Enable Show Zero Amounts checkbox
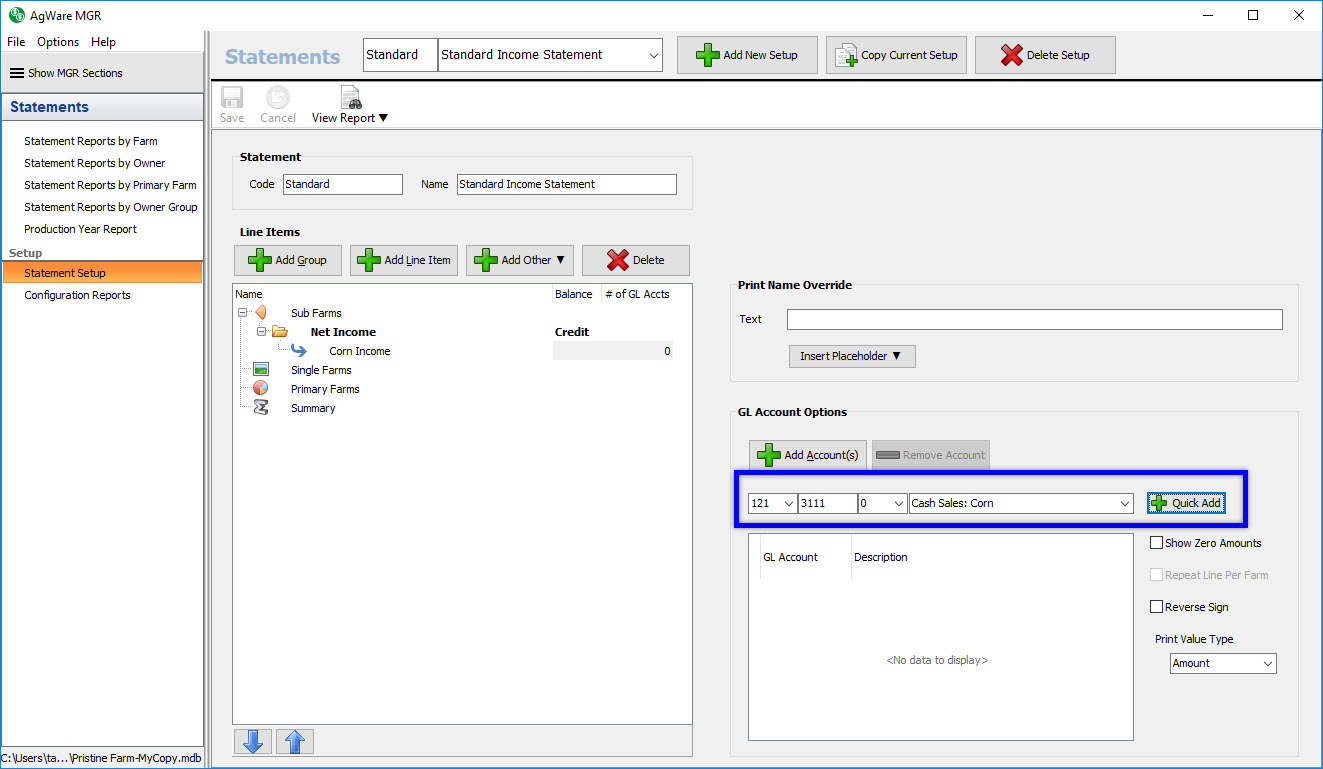This screenshot has width=1323, height=769. tap(1157, 543)
